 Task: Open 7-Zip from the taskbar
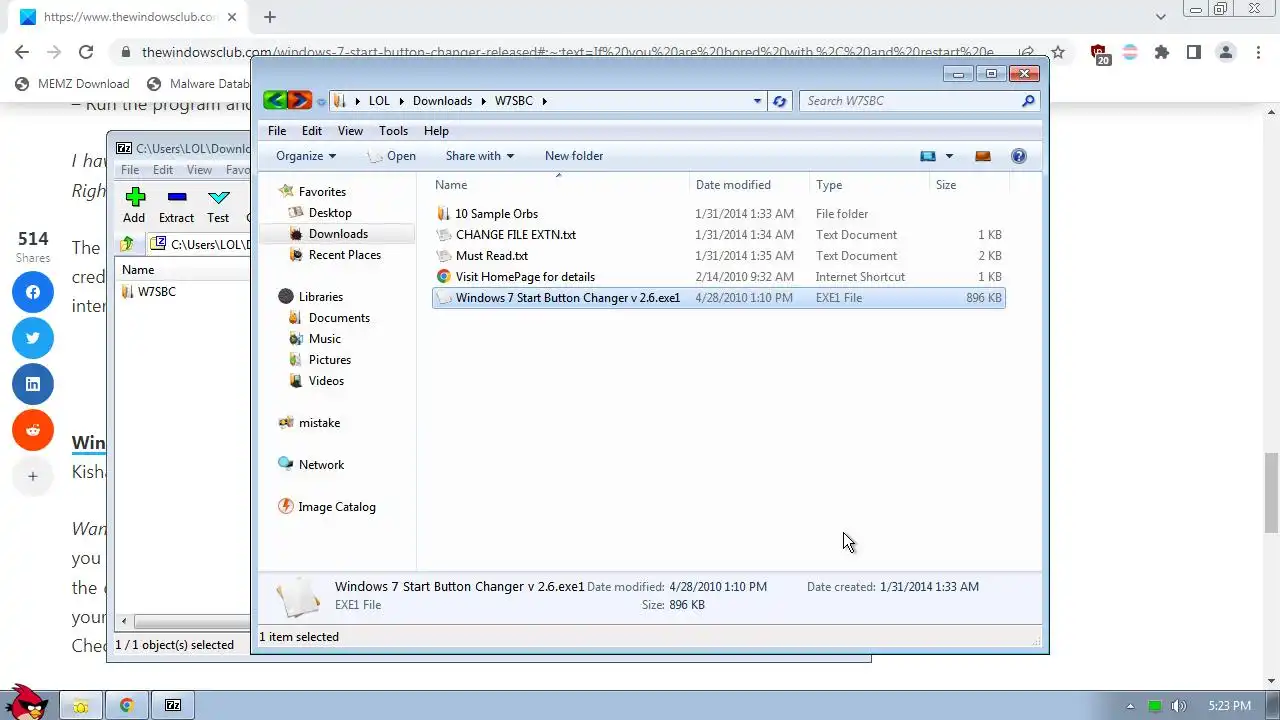click(173, 705)
